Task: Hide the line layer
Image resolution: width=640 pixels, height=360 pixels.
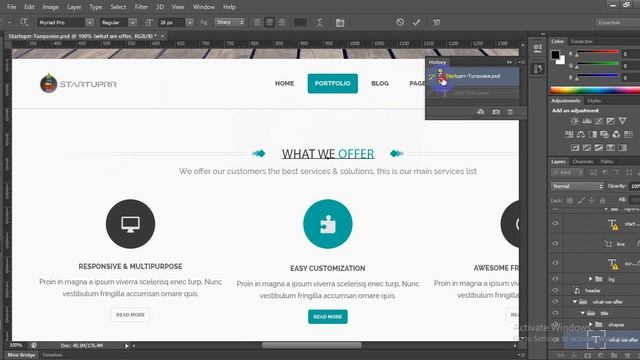Action: tap(555, 244)
